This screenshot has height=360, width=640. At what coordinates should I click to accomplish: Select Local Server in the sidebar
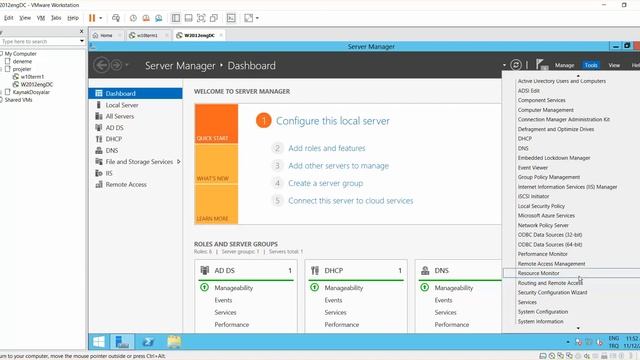click(x=122, y=105)
